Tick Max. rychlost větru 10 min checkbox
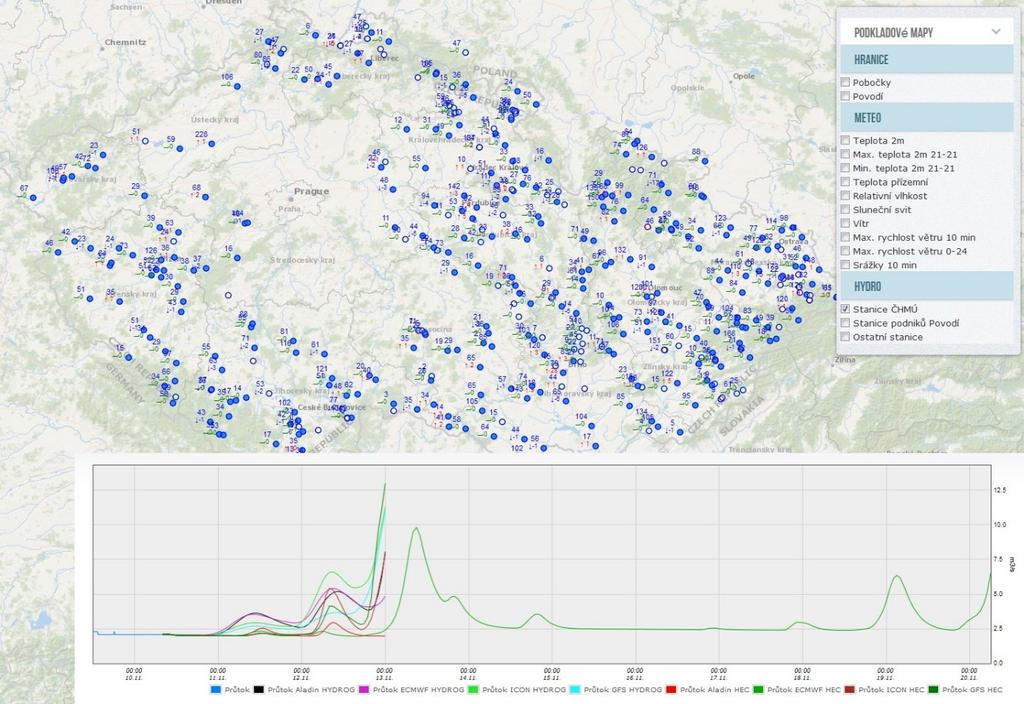Viewport: 1024px width, 704px height. click(845, 237)
